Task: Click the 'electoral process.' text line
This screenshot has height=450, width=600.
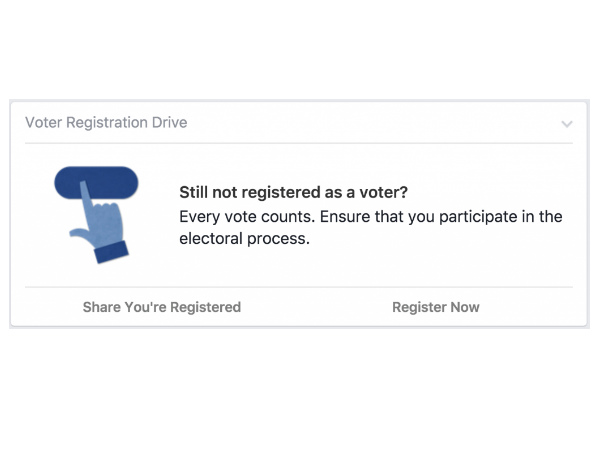Action: pyautogui.click(x=244, y=239)
